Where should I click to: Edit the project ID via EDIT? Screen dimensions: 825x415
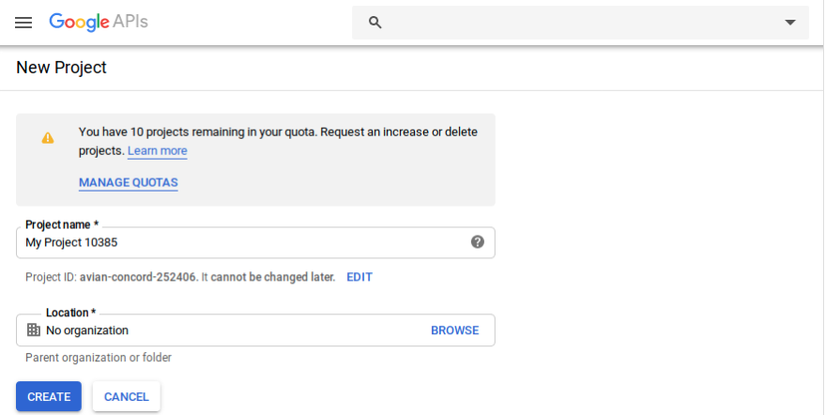coord(359,277)
